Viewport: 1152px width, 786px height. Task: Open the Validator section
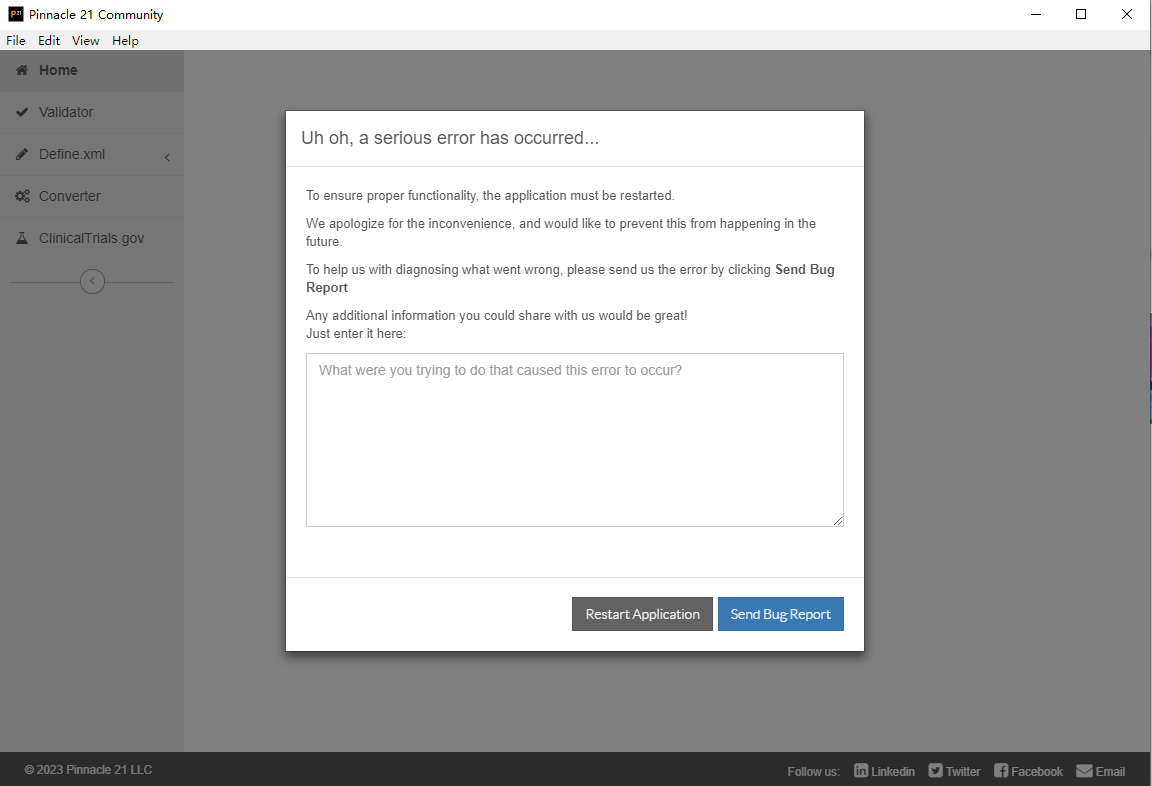[x=92, y=112]
